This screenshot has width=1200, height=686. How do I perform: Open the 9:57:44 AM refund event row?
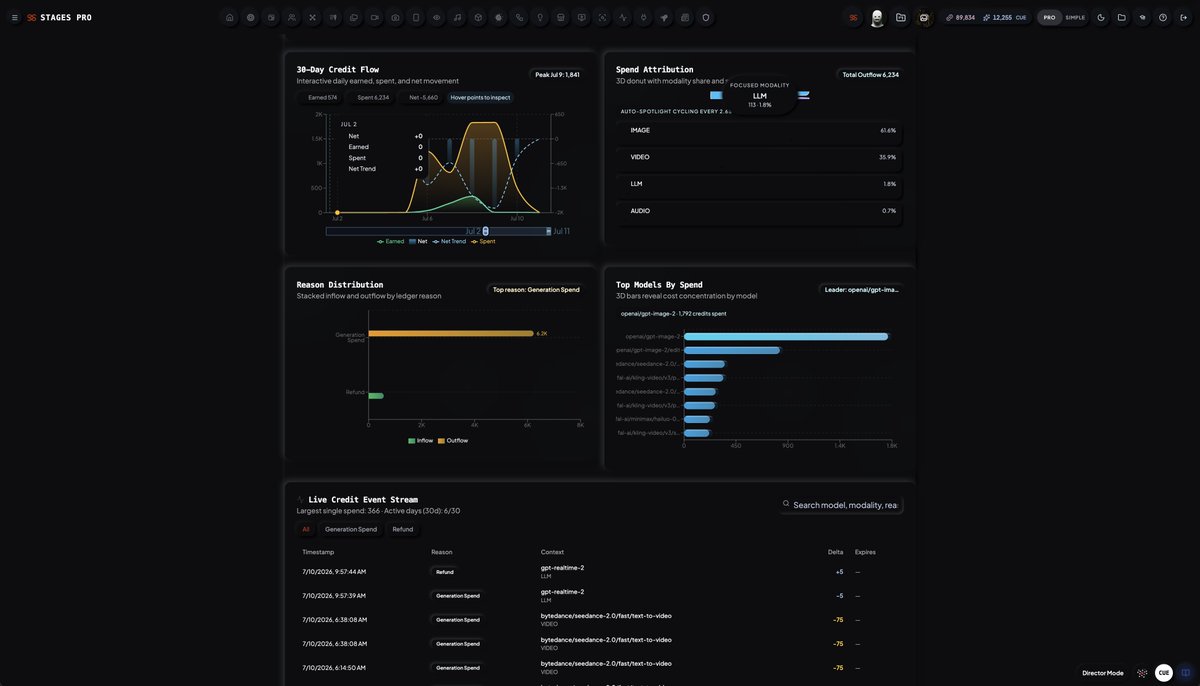(600, 572)
